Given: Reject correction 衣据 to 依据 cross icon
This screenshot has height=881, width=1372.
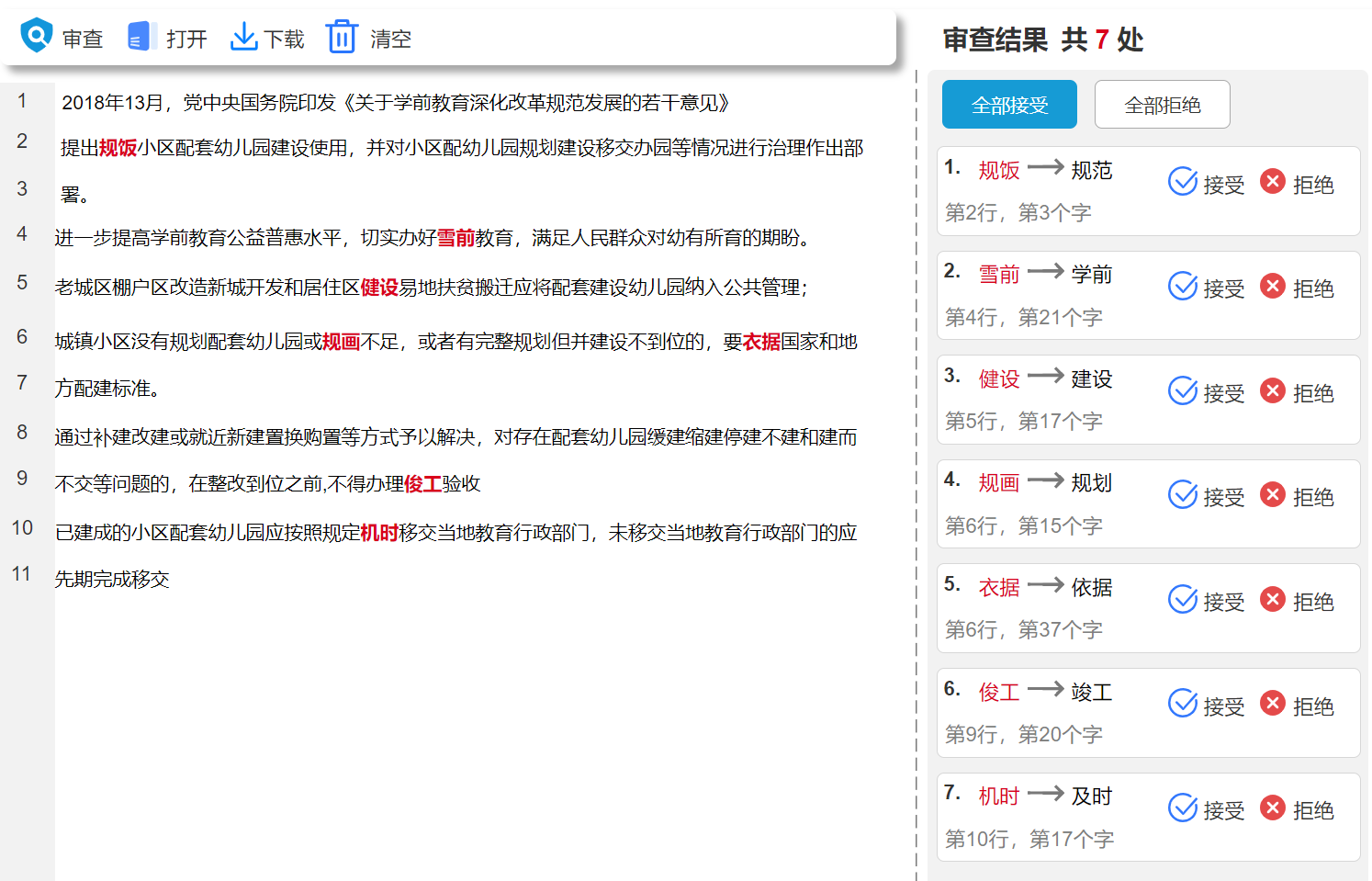Looking at the screenshot, I should (x=1272, y=599).
